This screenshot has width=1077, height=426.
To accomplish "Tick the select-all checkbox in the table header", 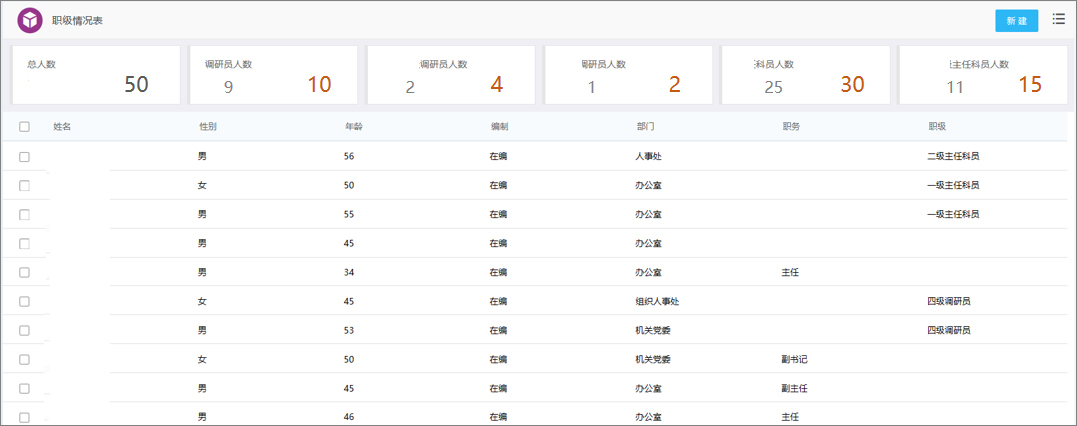I will pos(24,126).
